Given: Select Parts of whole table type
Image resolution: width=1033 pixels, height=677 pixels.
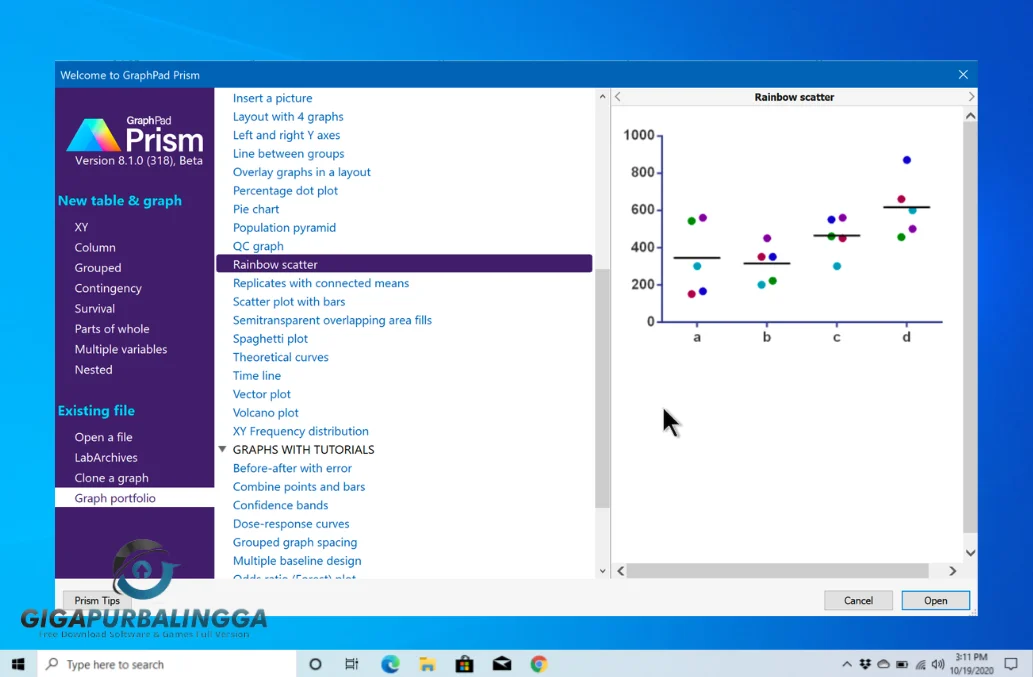Looking at the screenshot, I should [x=112, y=329].
